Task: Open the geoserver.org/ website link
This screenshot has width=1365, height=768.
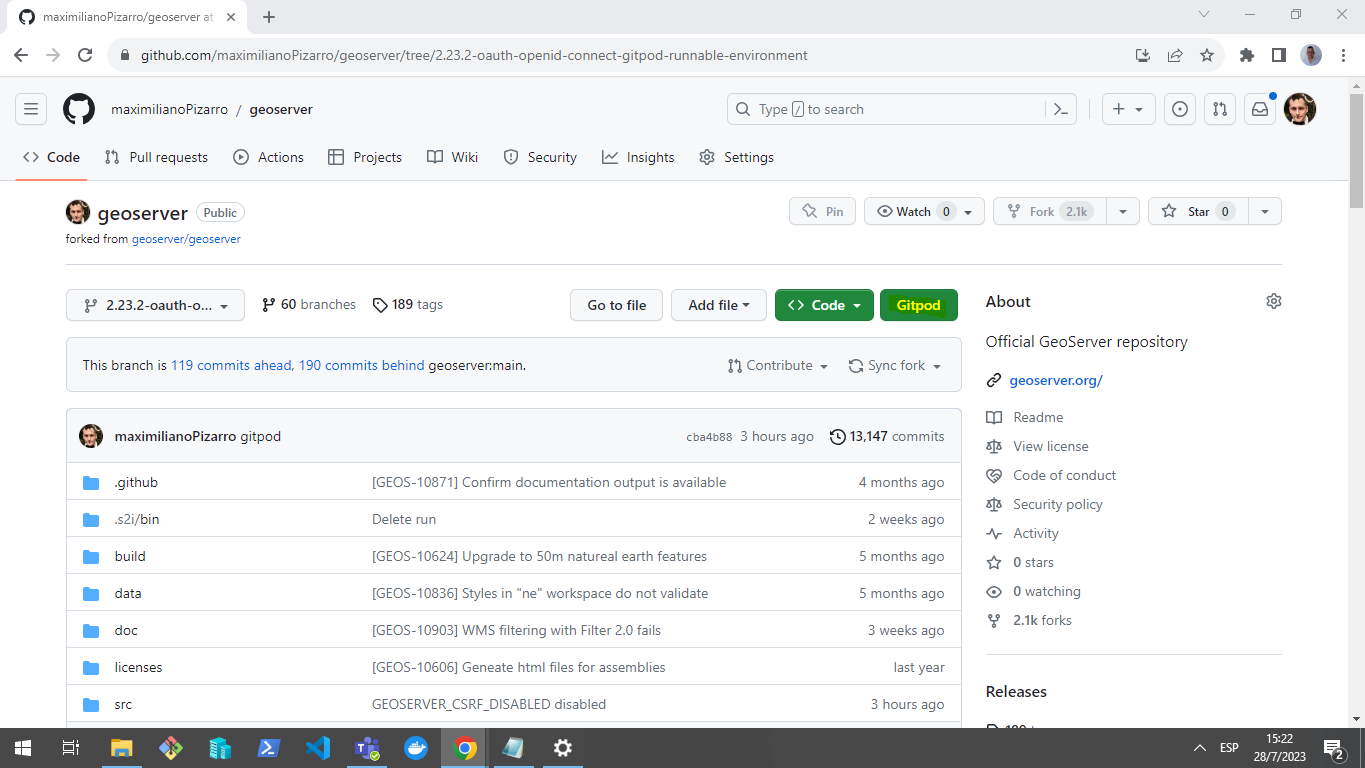Action: (x=1056, y=380)
